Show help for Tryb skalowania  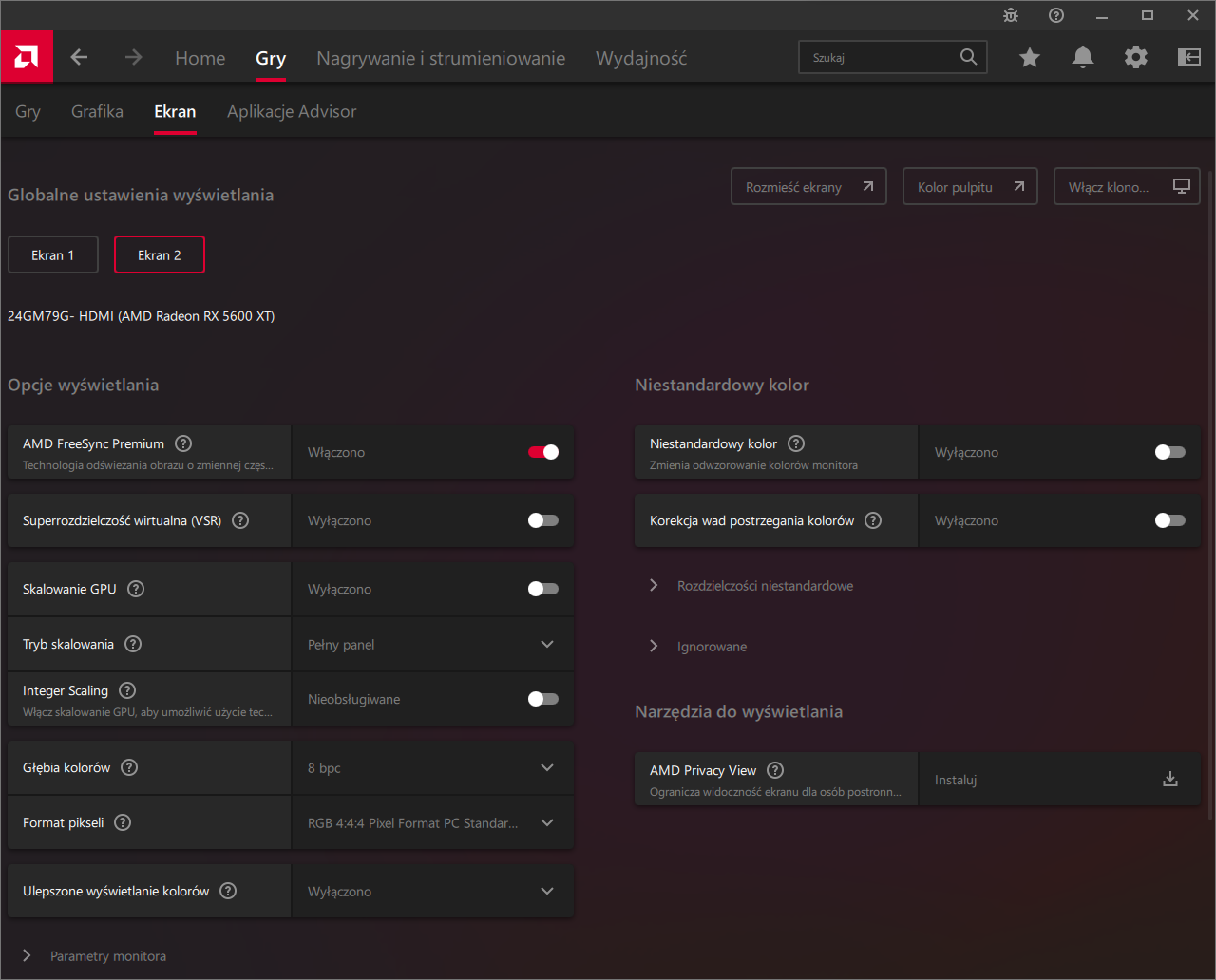pyautogui.click(x=134, y=644)
